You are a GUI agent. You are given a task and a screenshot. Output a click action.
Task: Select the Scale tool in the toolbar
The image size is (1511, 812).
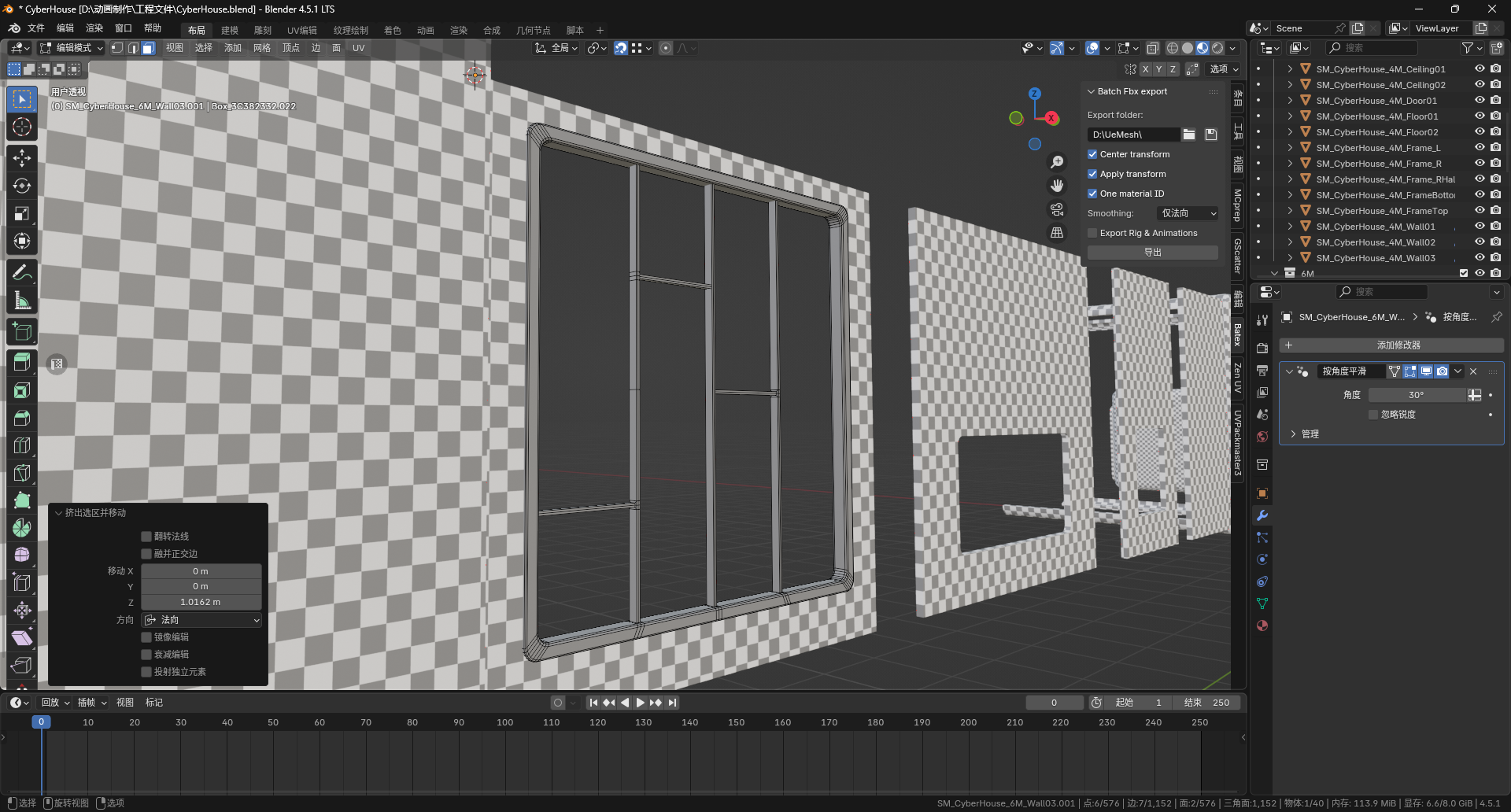click(22, 213)
